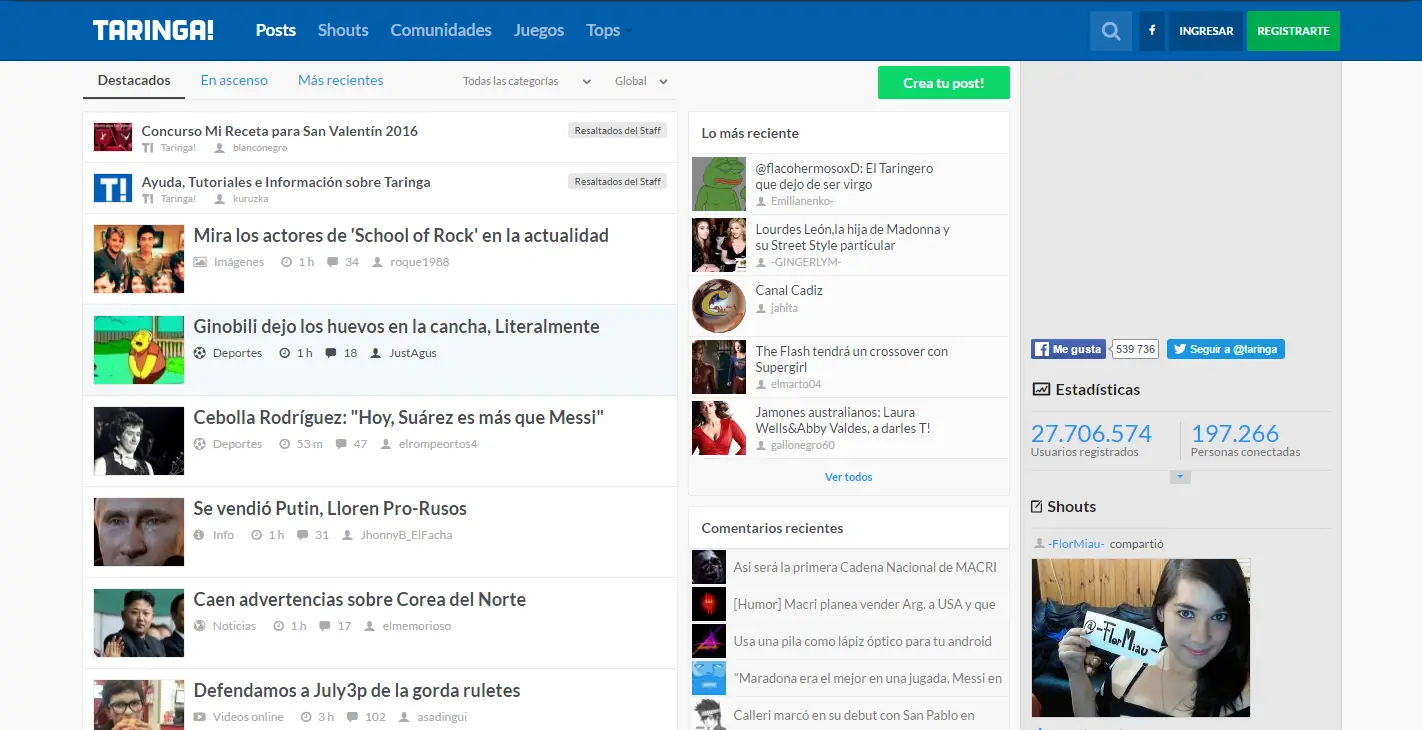Viewport: 1422px width, 730px height.
Task: Click the 27.706.574 registered users figure
Action: [1091, 434]
